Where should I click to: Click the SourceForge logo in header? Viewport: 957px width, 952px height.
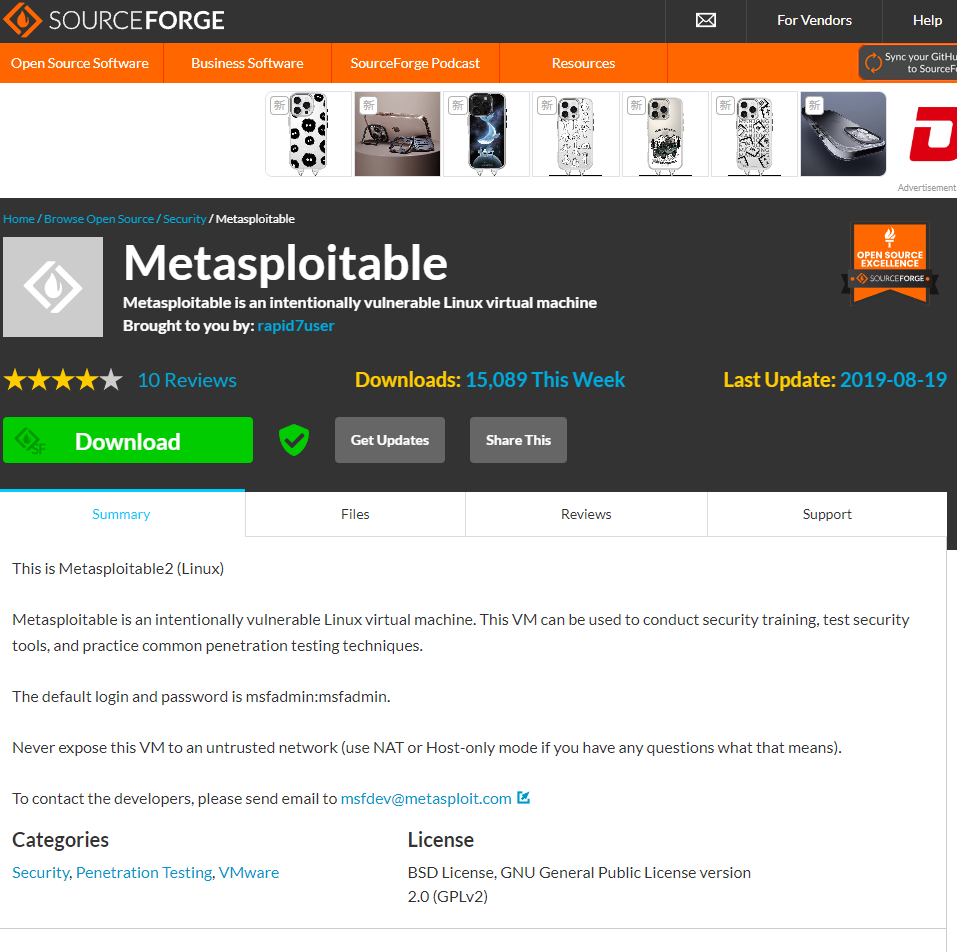(x=114, y=20)
